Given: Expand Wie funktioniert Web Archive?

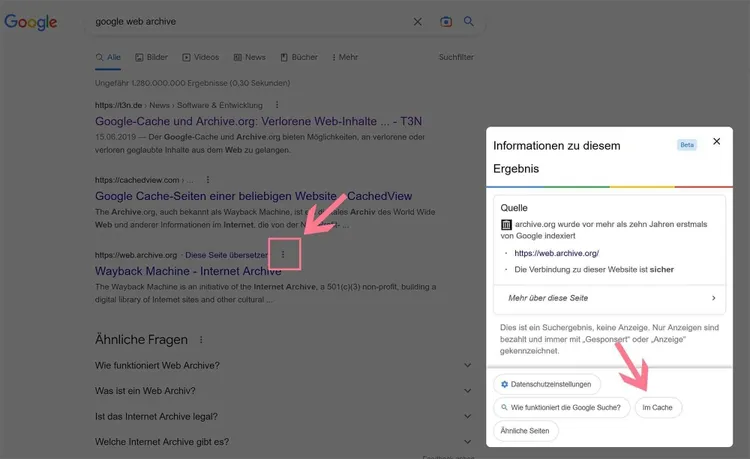Looking at the screenshot, I should pyautogui.click(x=283, y=365).
